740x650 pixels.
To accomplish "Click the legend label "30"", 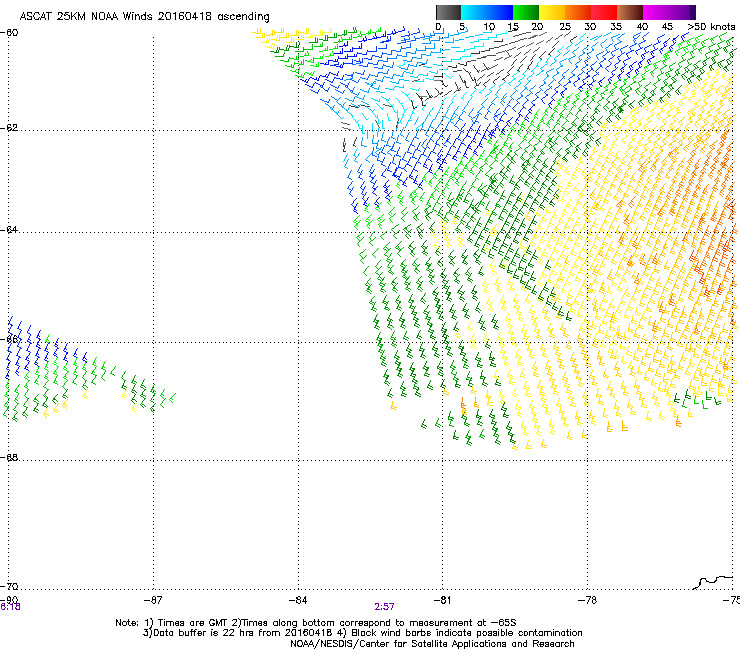I will point(590,27).
